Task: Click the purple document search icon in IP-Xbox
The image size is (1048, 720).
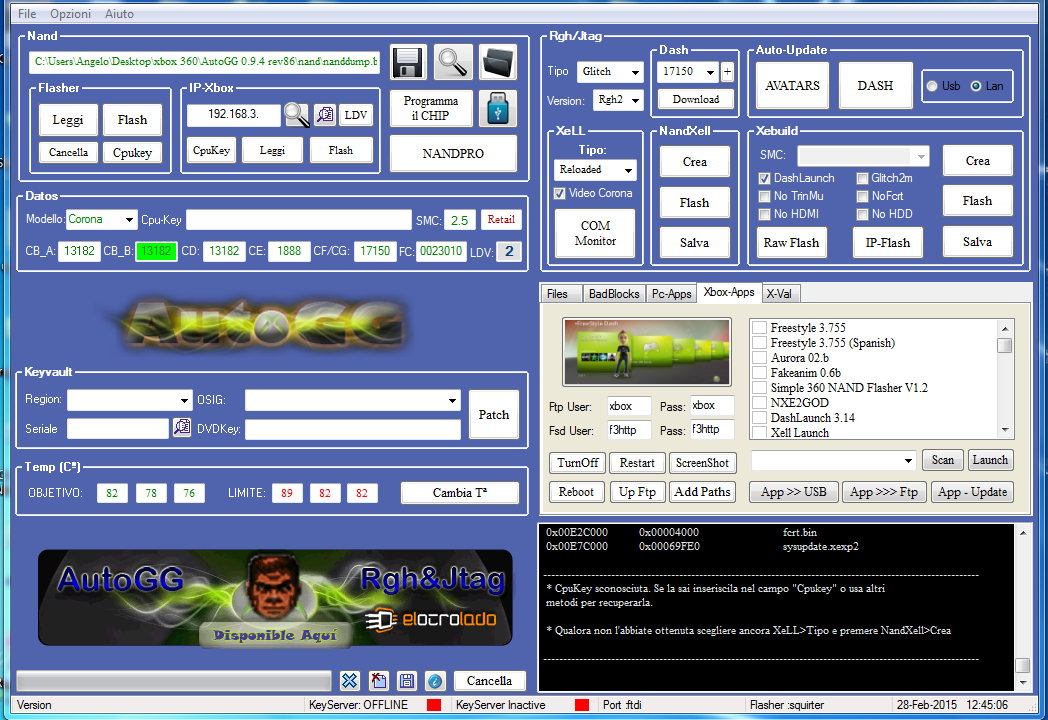Action: click(325, 115)
